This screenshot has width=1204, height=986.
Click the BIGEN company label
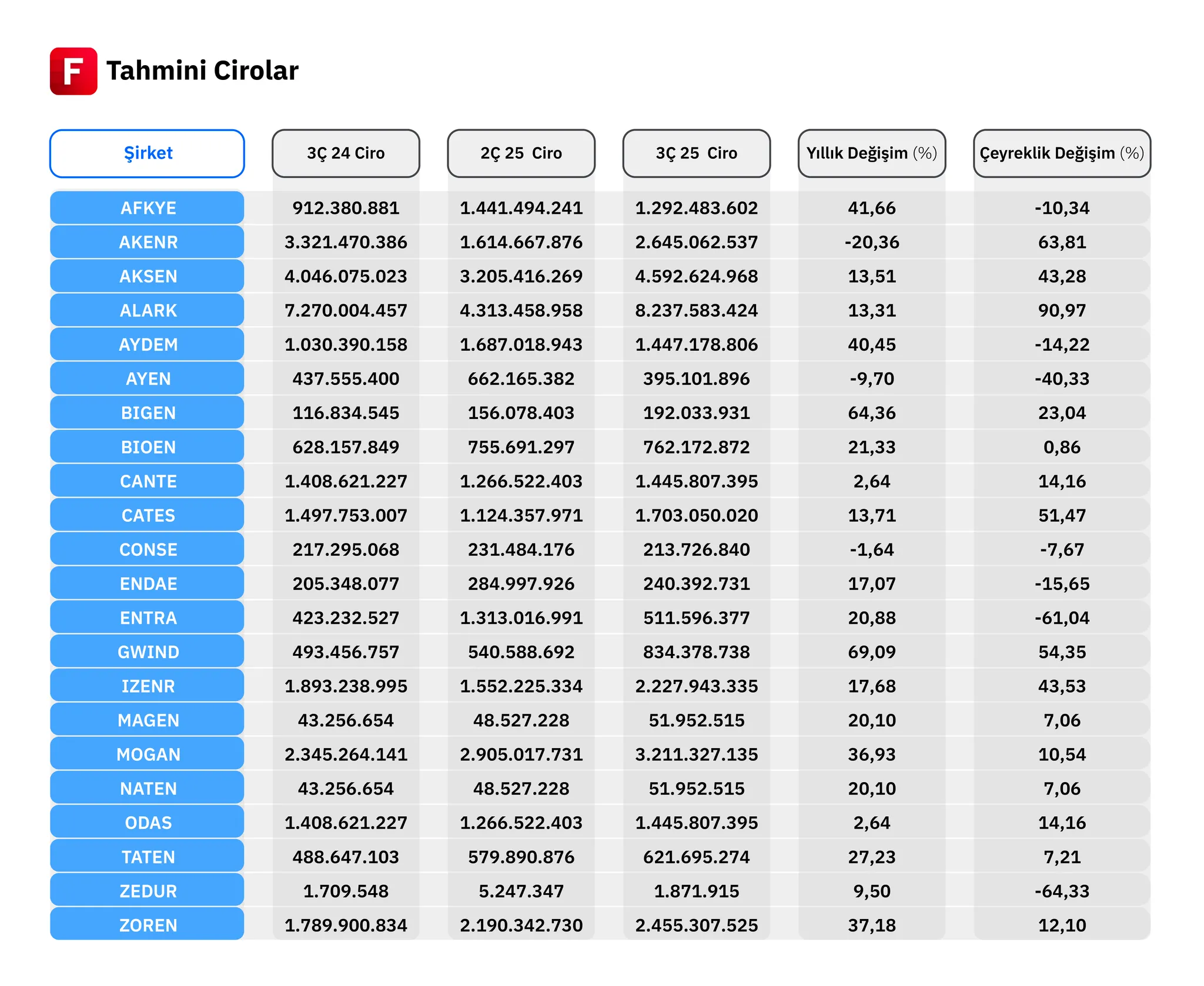148,413
